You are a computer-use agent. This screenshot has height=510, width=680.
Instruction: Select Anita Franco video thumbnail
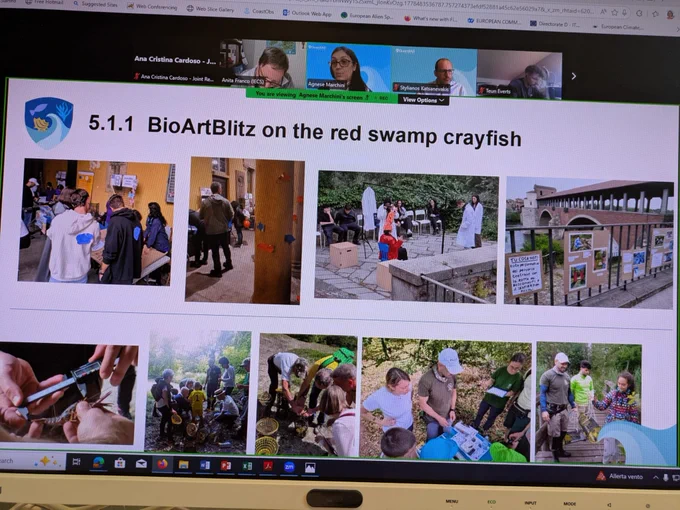tap(263, 64)
